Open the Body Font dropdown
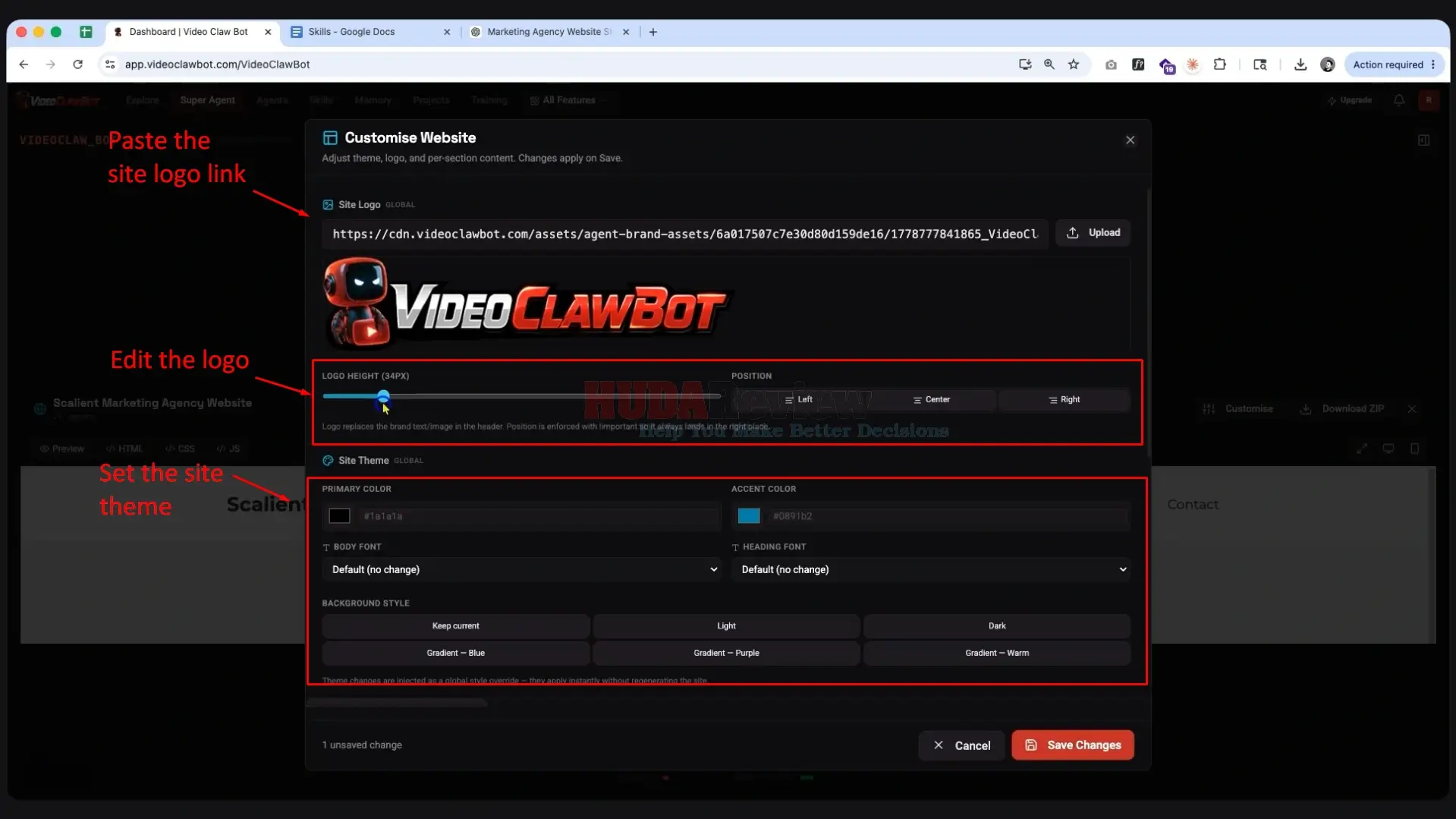Screen dimensions: 1456x819 tap(521, 569)
